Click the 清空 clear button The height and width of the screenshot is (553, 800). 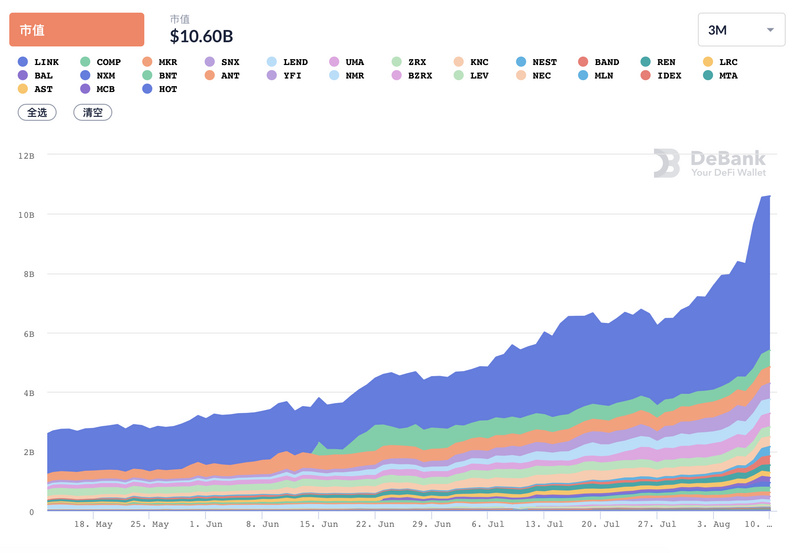(93, 112)
